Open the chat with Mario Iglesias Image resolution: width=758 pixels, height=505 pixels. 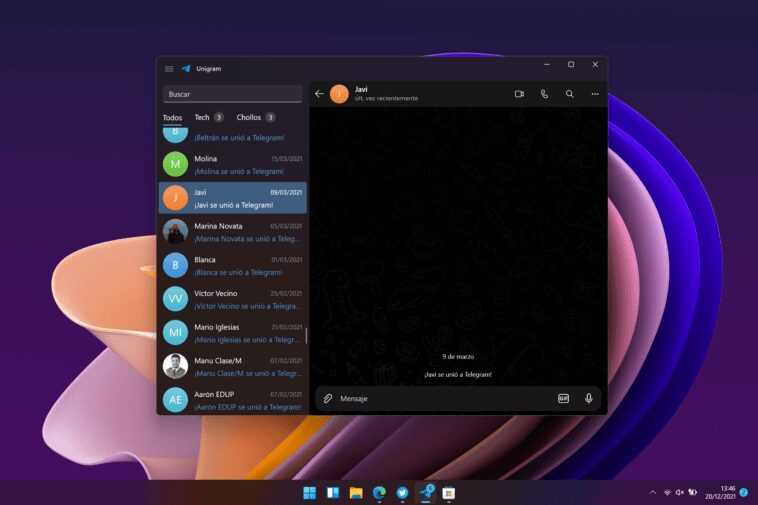233,332
